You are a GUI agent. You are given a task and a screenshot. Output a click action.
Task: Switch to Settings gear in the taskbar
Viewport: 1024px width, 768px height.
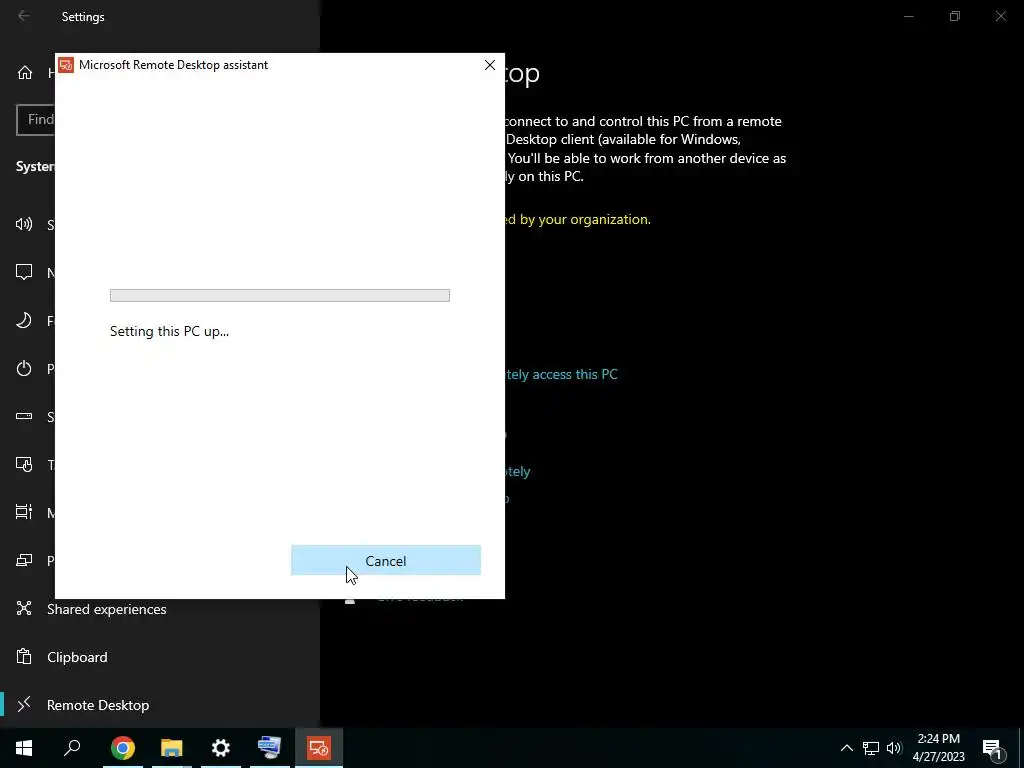(x=221, y=748)
